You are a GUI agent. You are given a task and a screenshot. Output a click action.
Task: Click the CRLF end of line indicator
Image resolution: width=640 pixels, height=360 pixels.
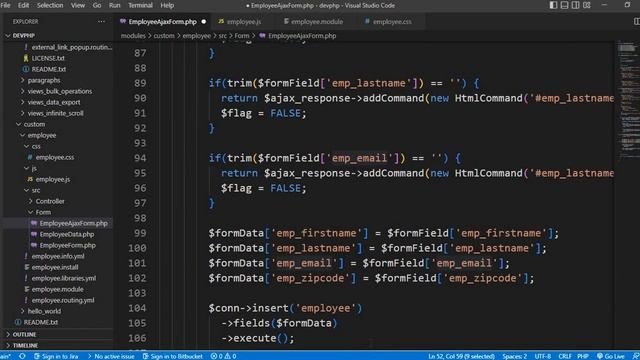coord(564,356)
